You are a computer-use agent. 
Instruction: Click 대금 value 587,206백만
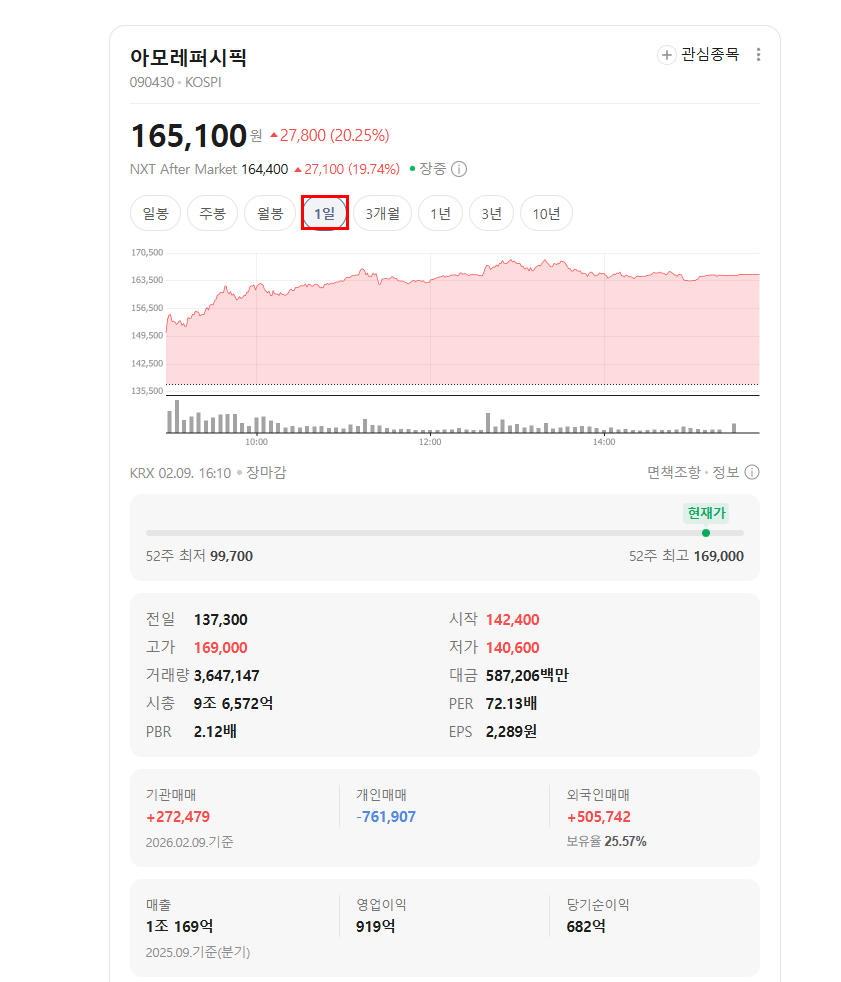point(527,676)
